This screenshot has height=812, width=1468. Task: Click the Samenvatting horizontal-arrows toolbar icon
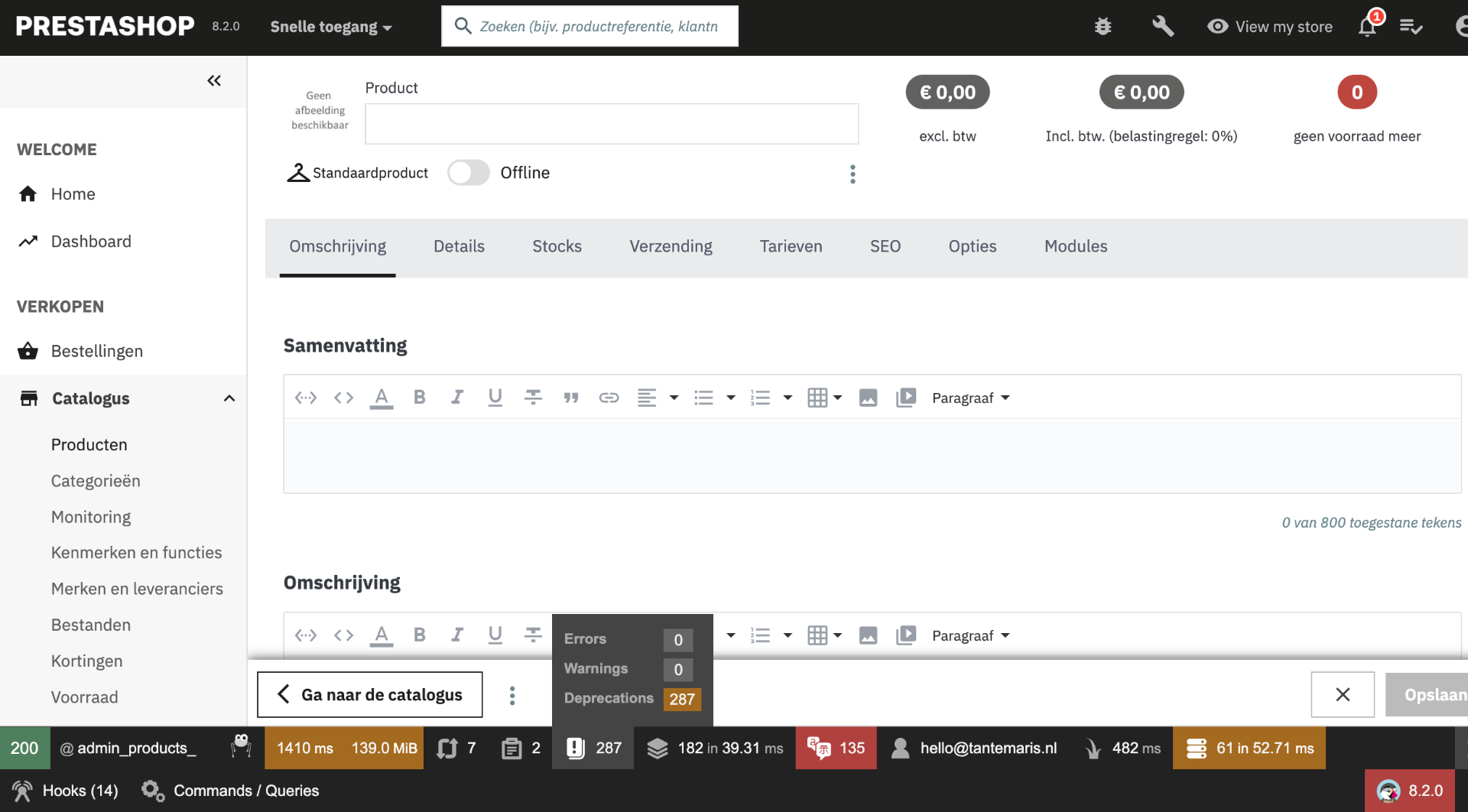tap(306, 398)
